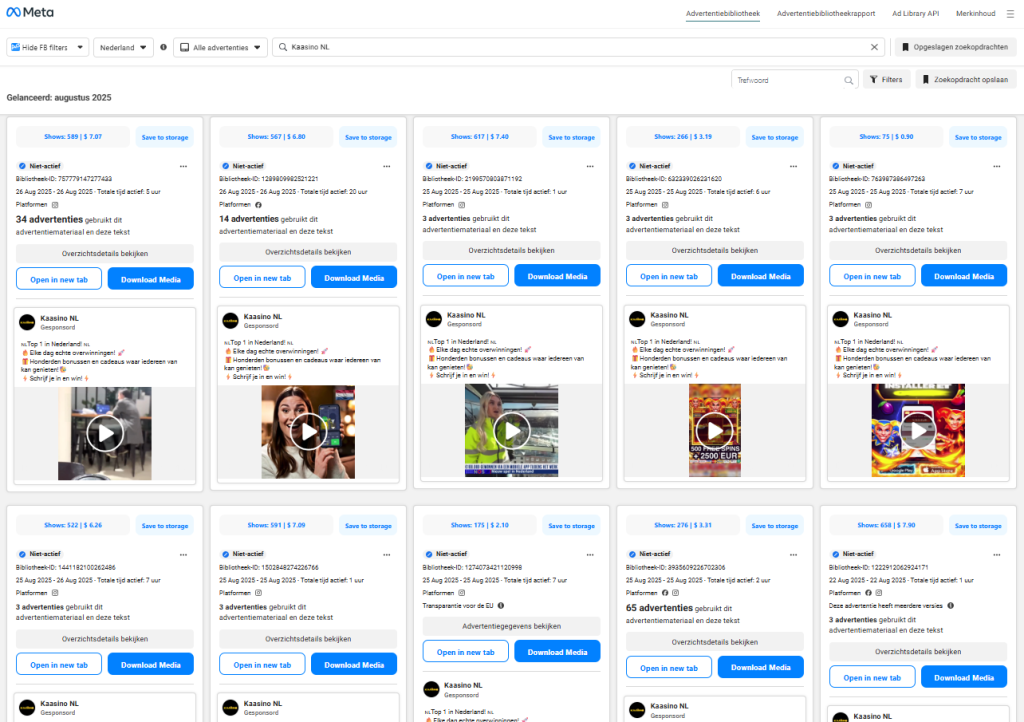Download Media for ad 632339026231620
This screenshot has width=1024, height=722.
tap(761, 276)
